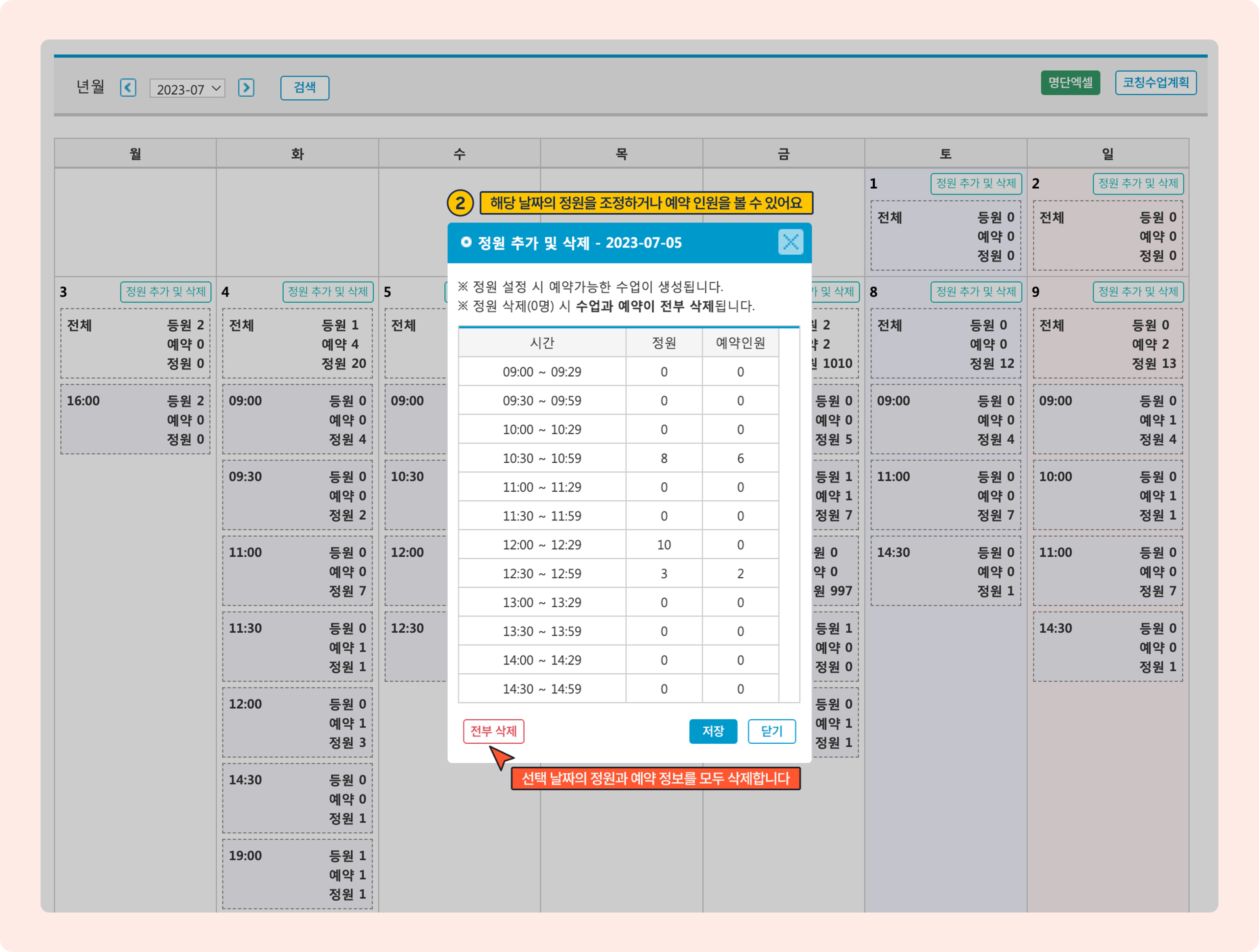Click the 검색 search button
This screenshot has height=952, width=1259.
click(305, 88)
